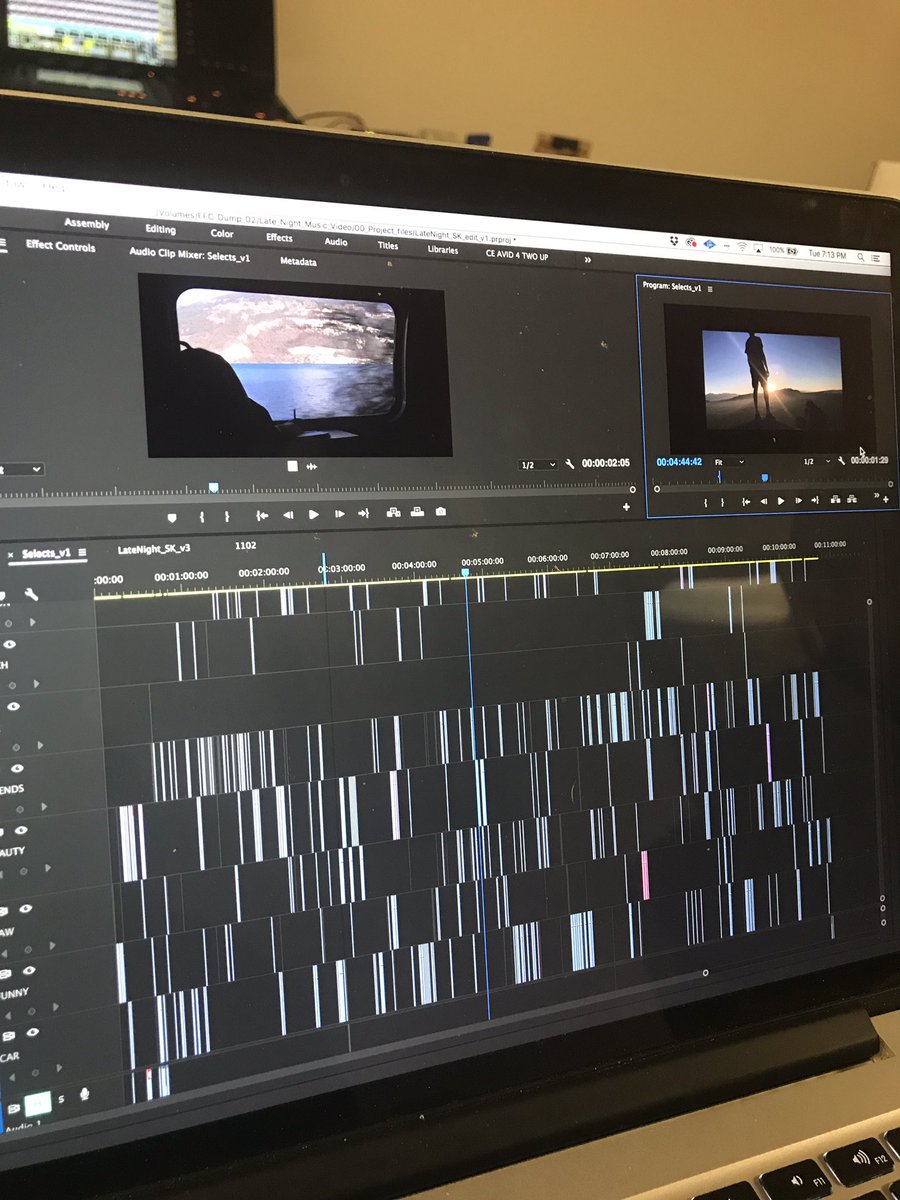Click the Extract icon in Program monitor
900x1200 pixels.
click(x=852, y=498)
